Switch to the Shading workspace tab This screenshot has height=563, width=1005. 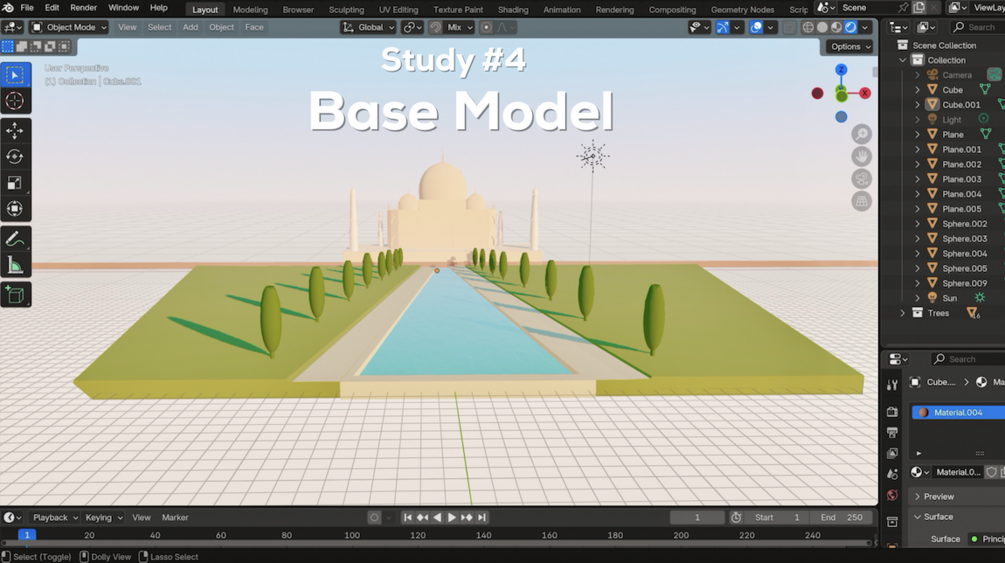point(513,10)
